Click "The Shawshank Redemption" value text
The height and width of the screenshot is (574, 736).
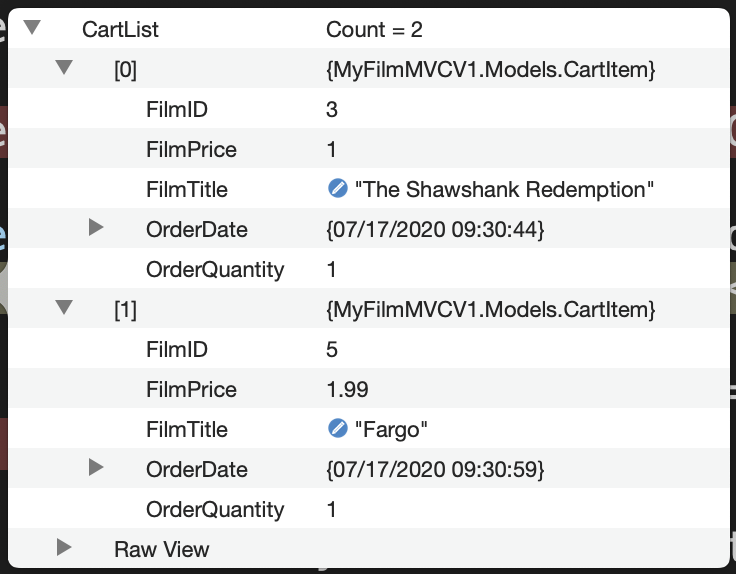[505, 190]
